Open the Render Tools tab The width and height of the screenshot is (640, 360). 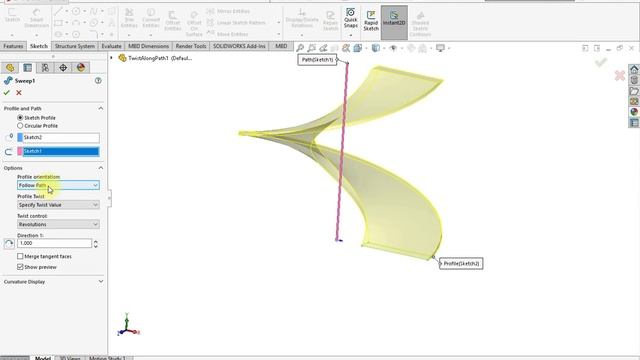191,46
